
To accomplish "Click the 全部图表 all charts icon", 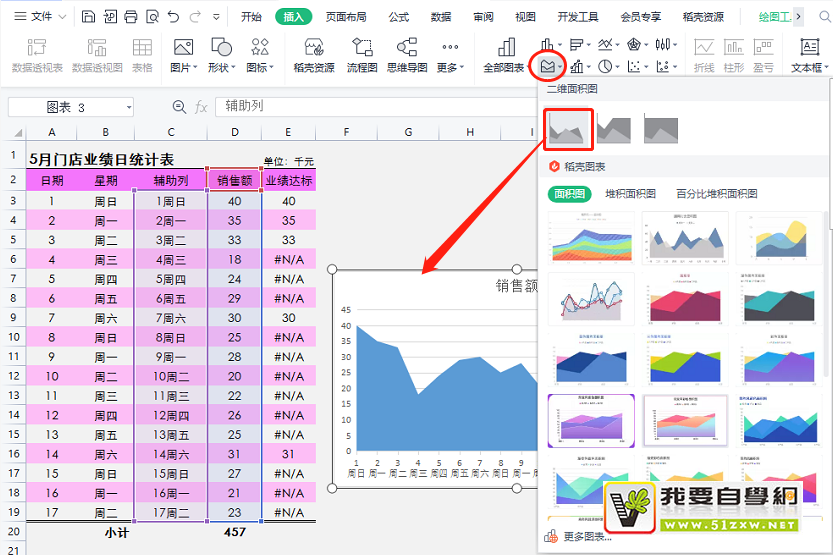I will tap(503, 55).
